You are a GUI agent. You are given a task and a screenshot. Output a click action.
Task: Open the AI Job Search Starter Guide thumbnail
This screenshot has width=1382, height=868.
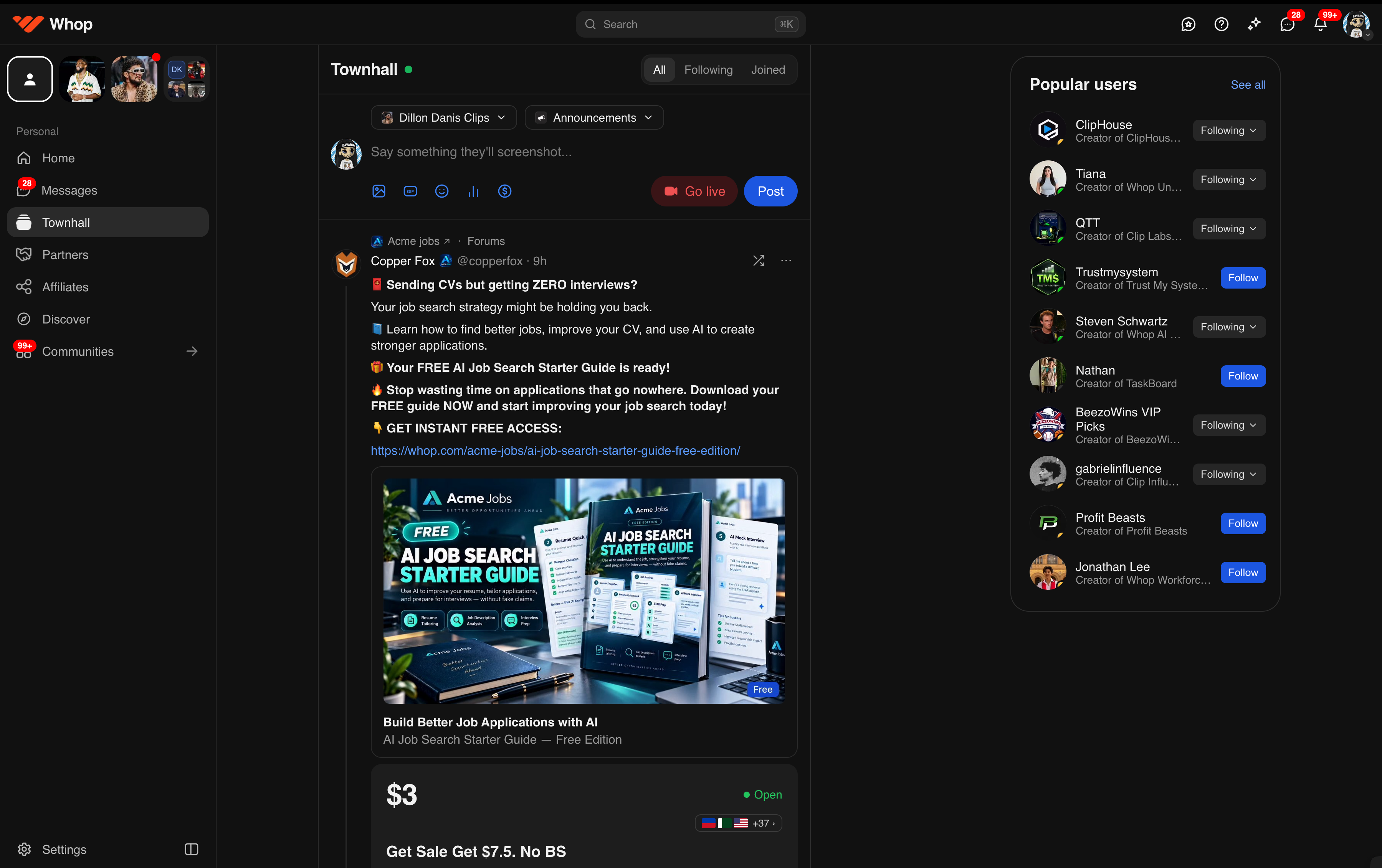584,591
